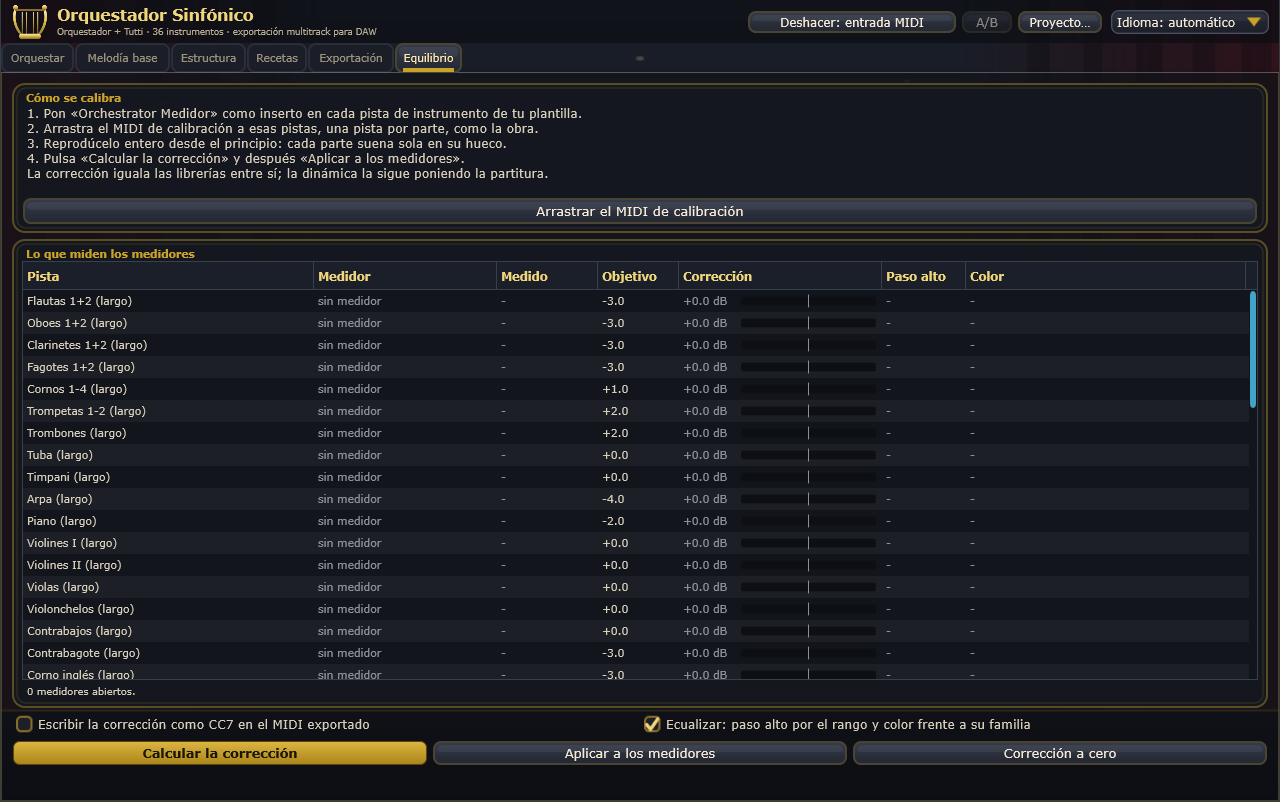1280x802 pixels.
Task: Click Calcular la corrección button
Action: [220, 753]
